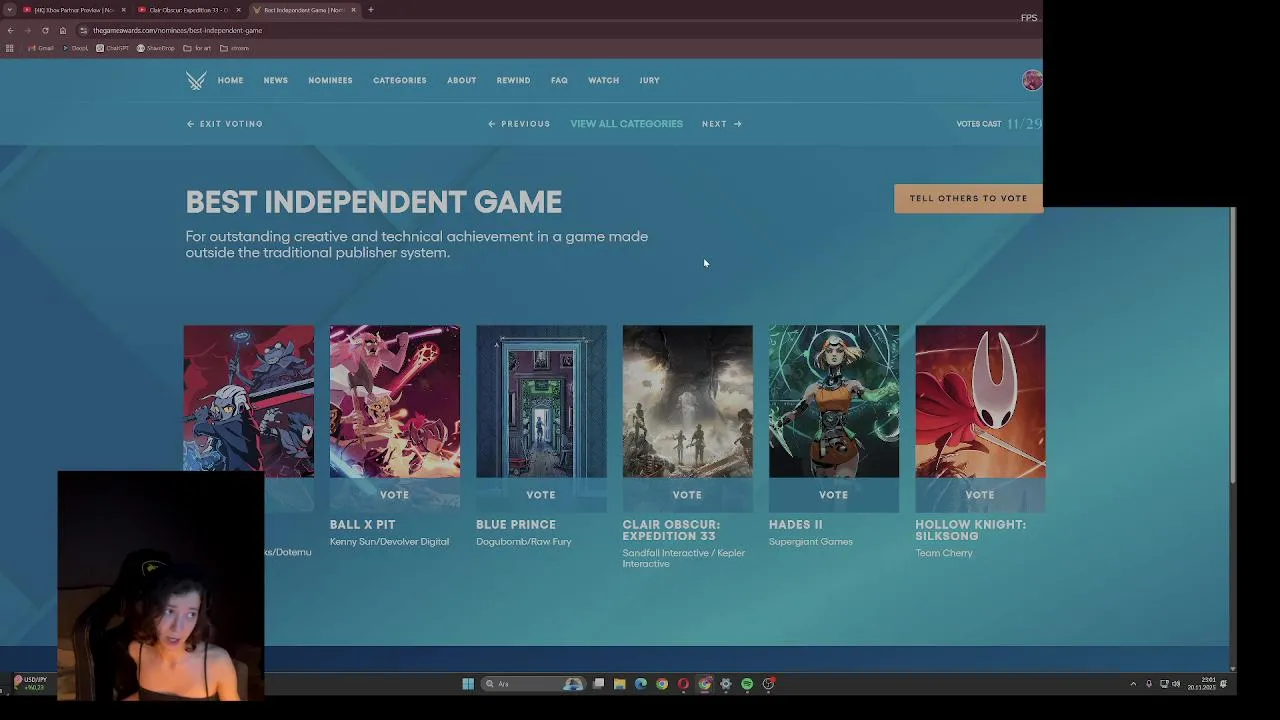The height and width of the screenshot is (720, 1280).
Task: Open Task View on taskbar
Action: pos(598,684)
